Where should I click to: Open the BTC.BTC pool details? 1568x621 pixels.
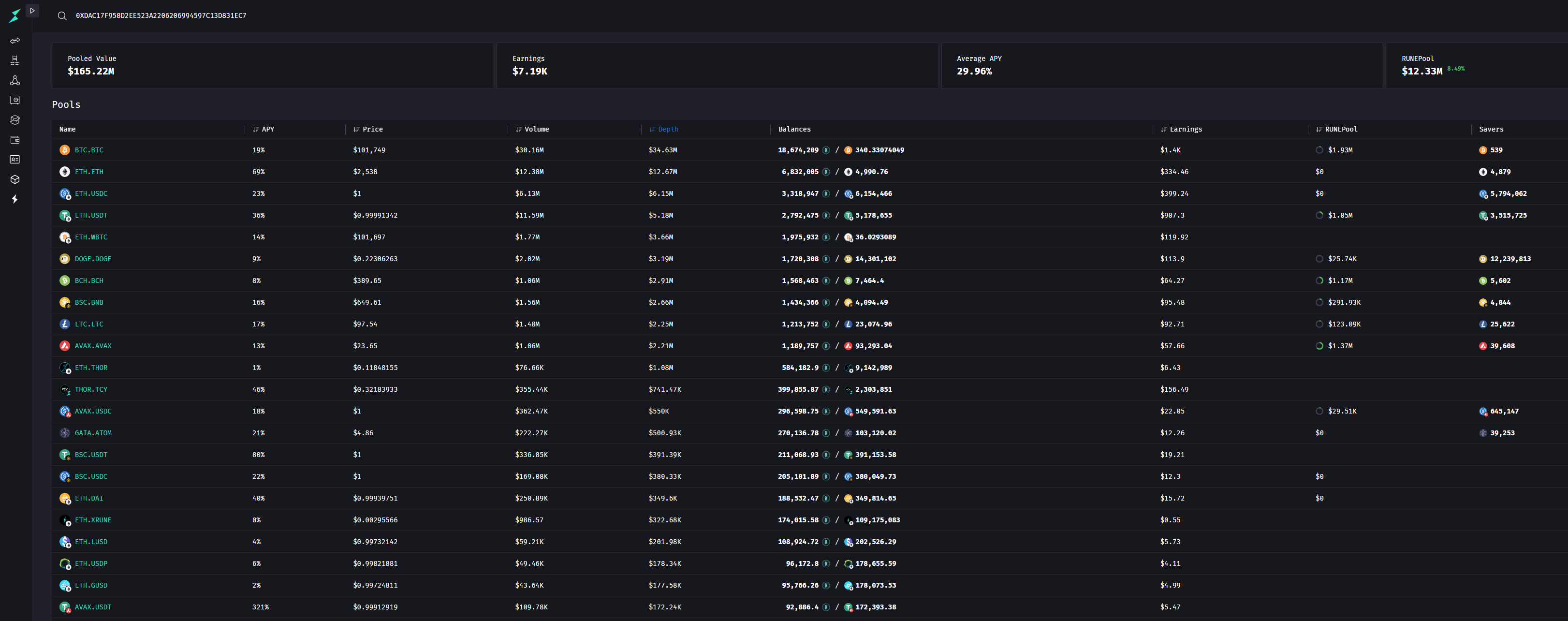89,150
